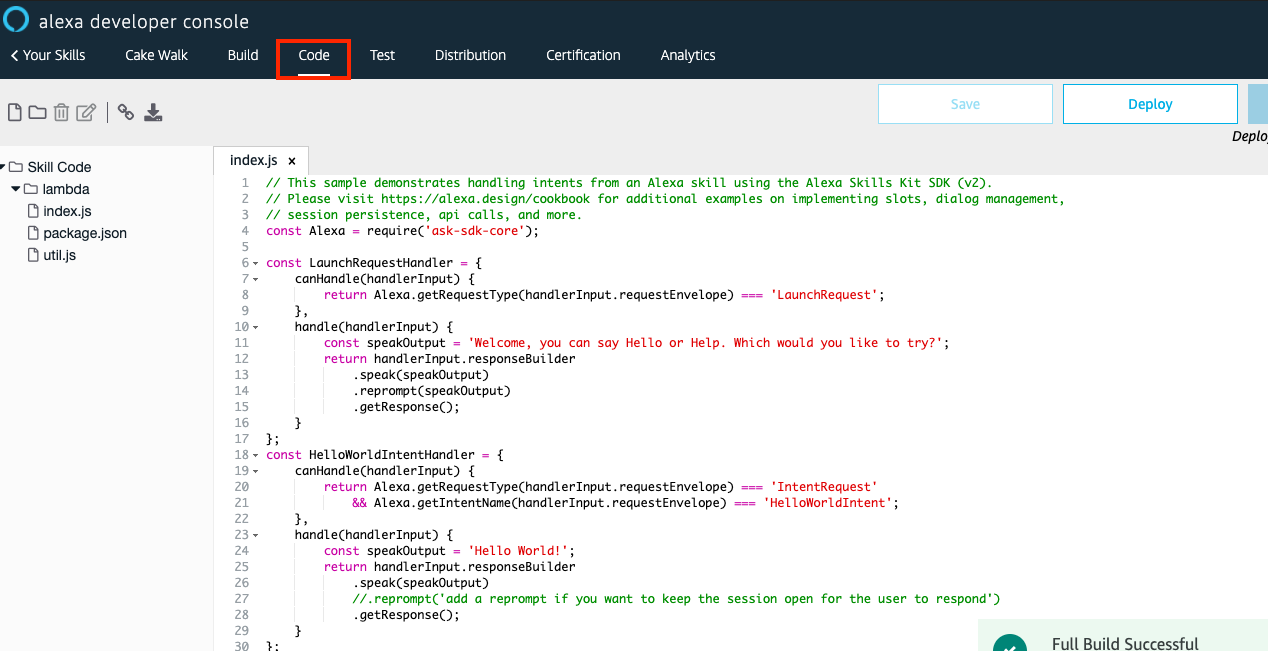The width and height of the screenshot is (1268, 651).
Task: Select package.json in the file tree
Action: click(85, 233)
